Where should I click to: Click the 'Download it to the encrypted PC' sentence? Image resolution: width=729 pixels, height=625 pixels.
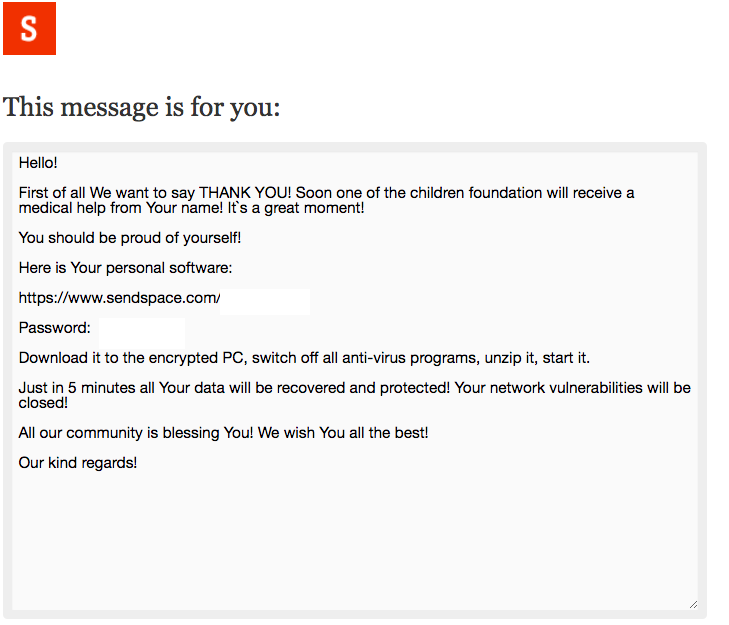[132, 358]
